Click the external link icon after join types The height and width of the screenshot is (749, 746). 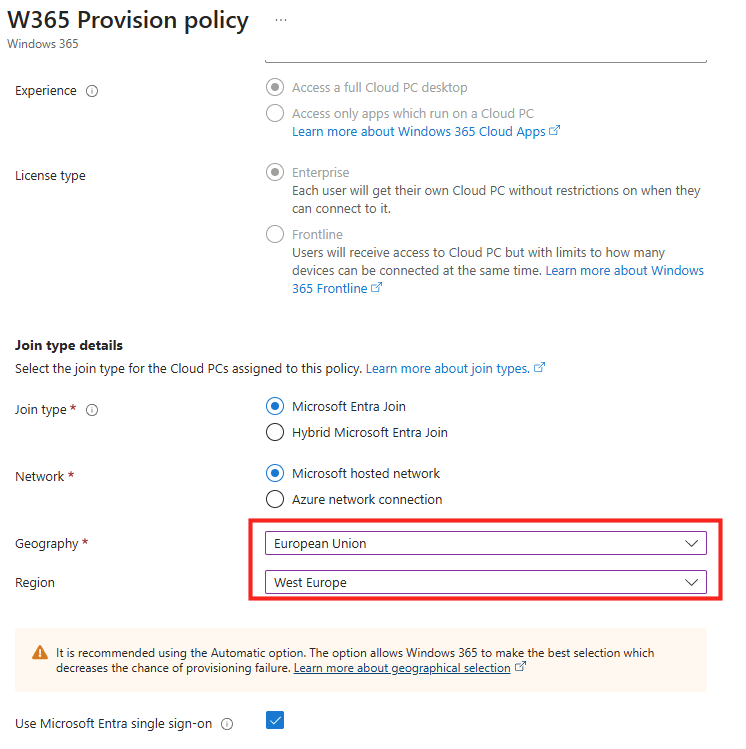pyautogui.click(x=540, y=368)
